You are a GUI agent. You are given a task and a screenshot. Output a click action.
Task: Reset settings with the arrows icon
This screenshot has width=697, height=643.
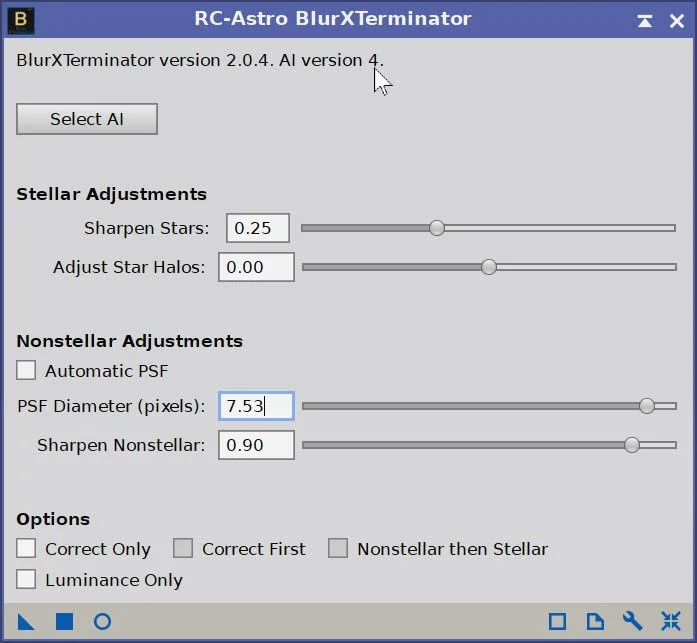point(670,621)
